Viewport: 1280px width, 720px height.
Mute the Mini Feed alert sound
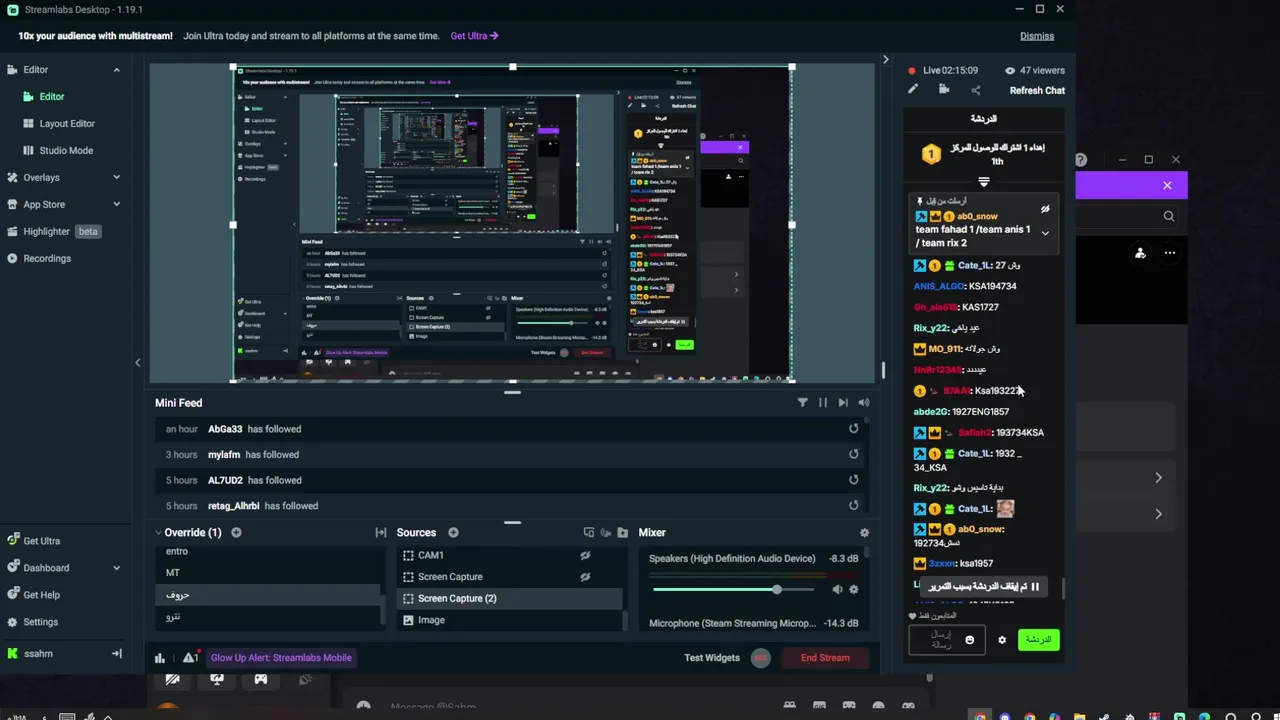pos(864,403)
